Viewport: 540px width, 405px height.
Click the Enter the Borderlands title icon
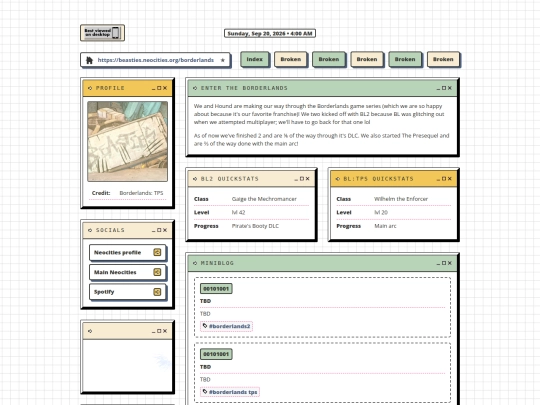pos(195,88)
